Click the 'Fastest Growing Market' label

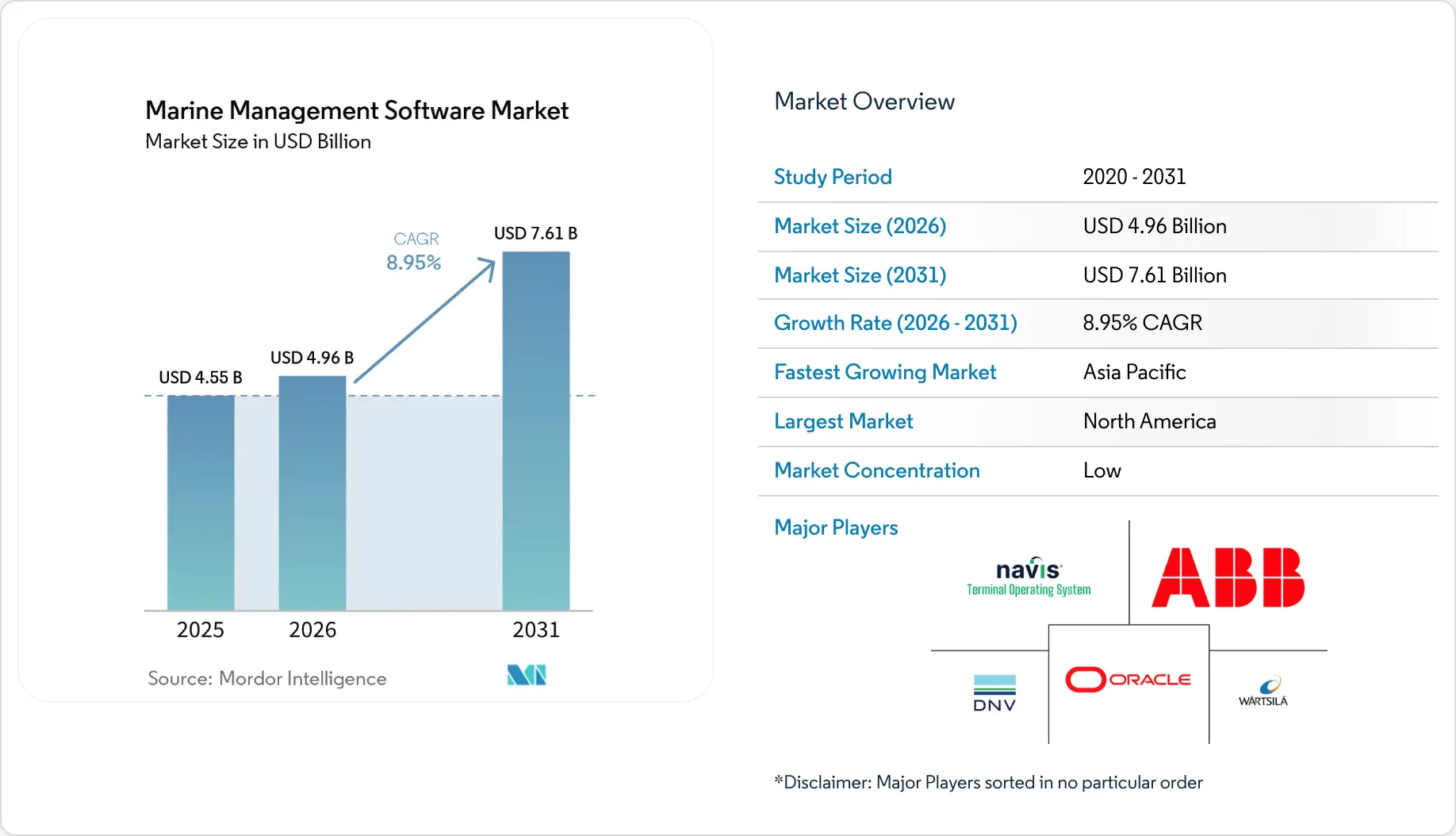(x=885, y=372)
